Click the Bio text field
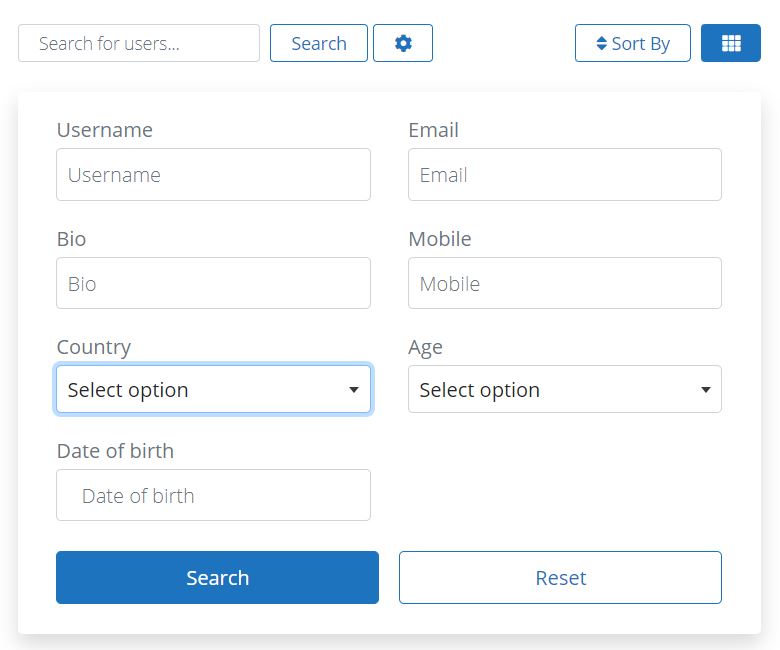 (x=213, y=283)
